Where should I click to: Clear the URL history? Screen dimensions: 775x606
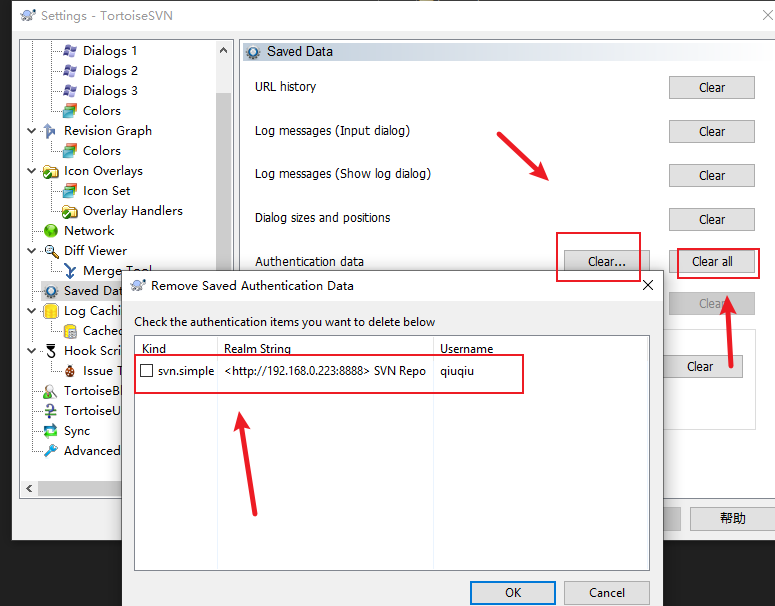tap(712, 87)
